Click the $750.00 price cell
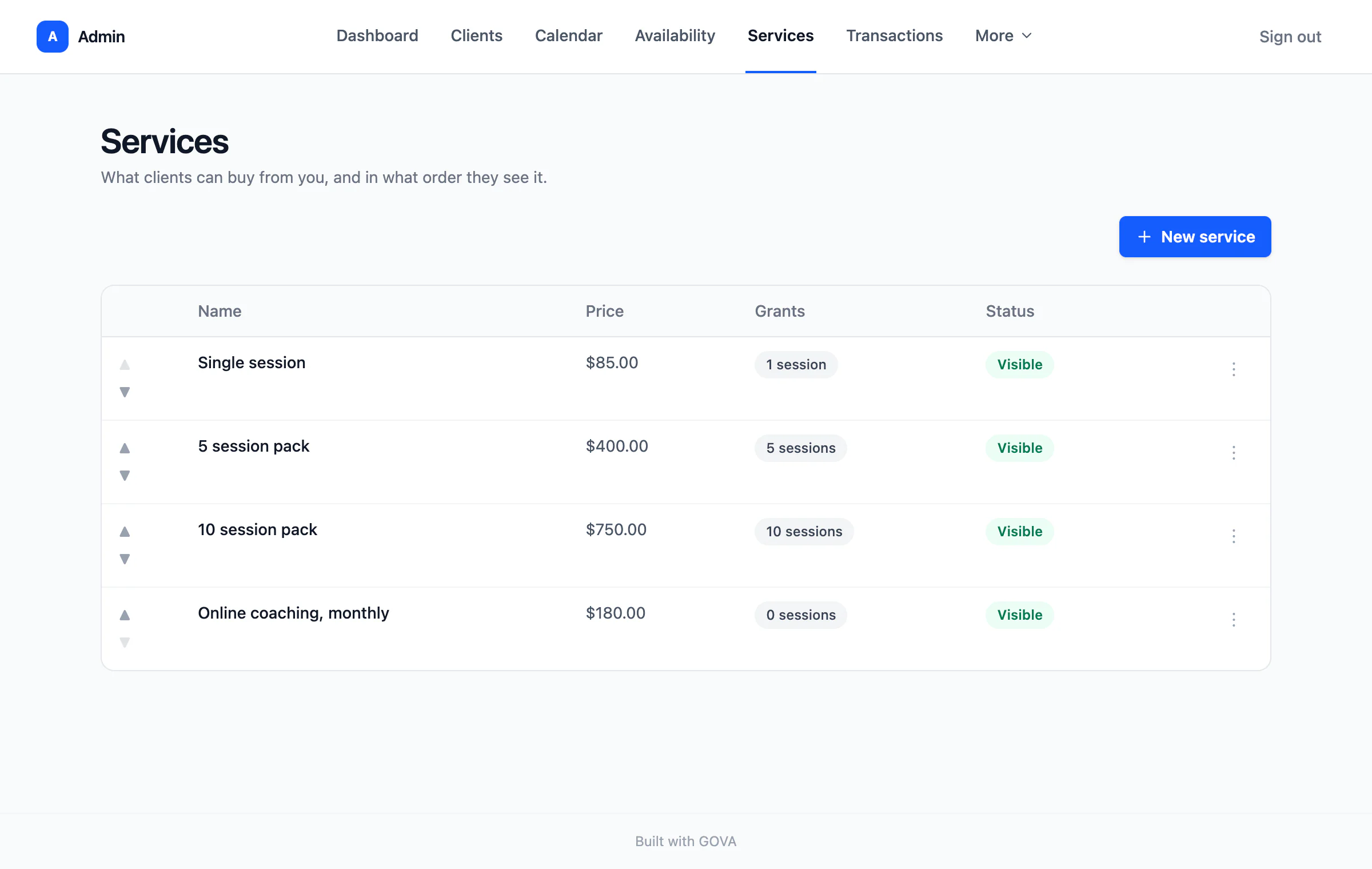Viewport: 1372px width, 869px height. point(616,529)
